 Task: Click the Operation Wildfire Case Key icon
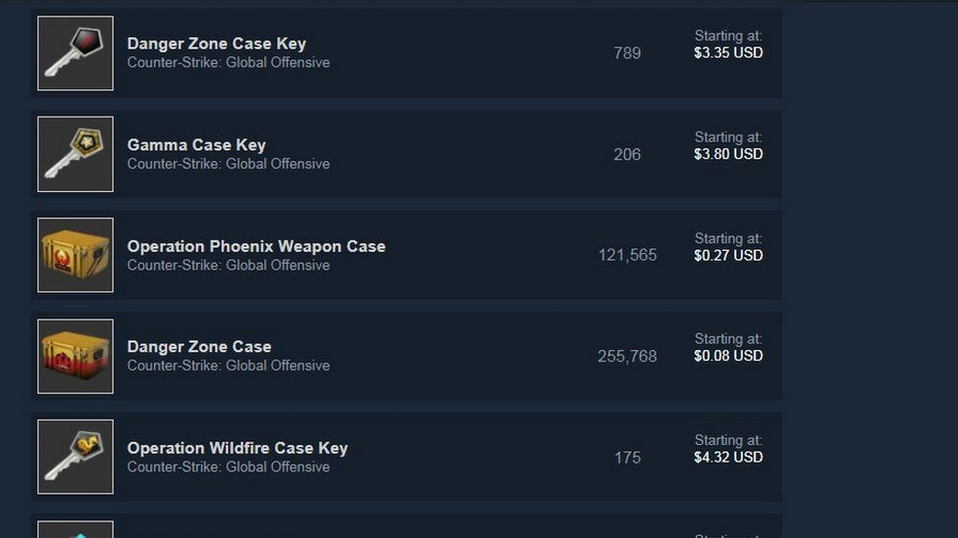point(75,457)
